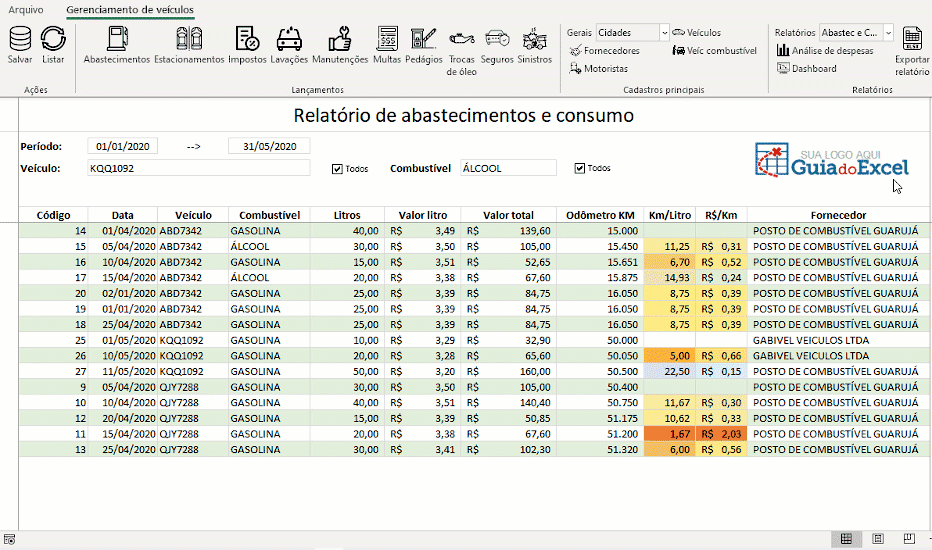Open the Multas icon
Screen dimensions: 932x550
click(387, 40)
